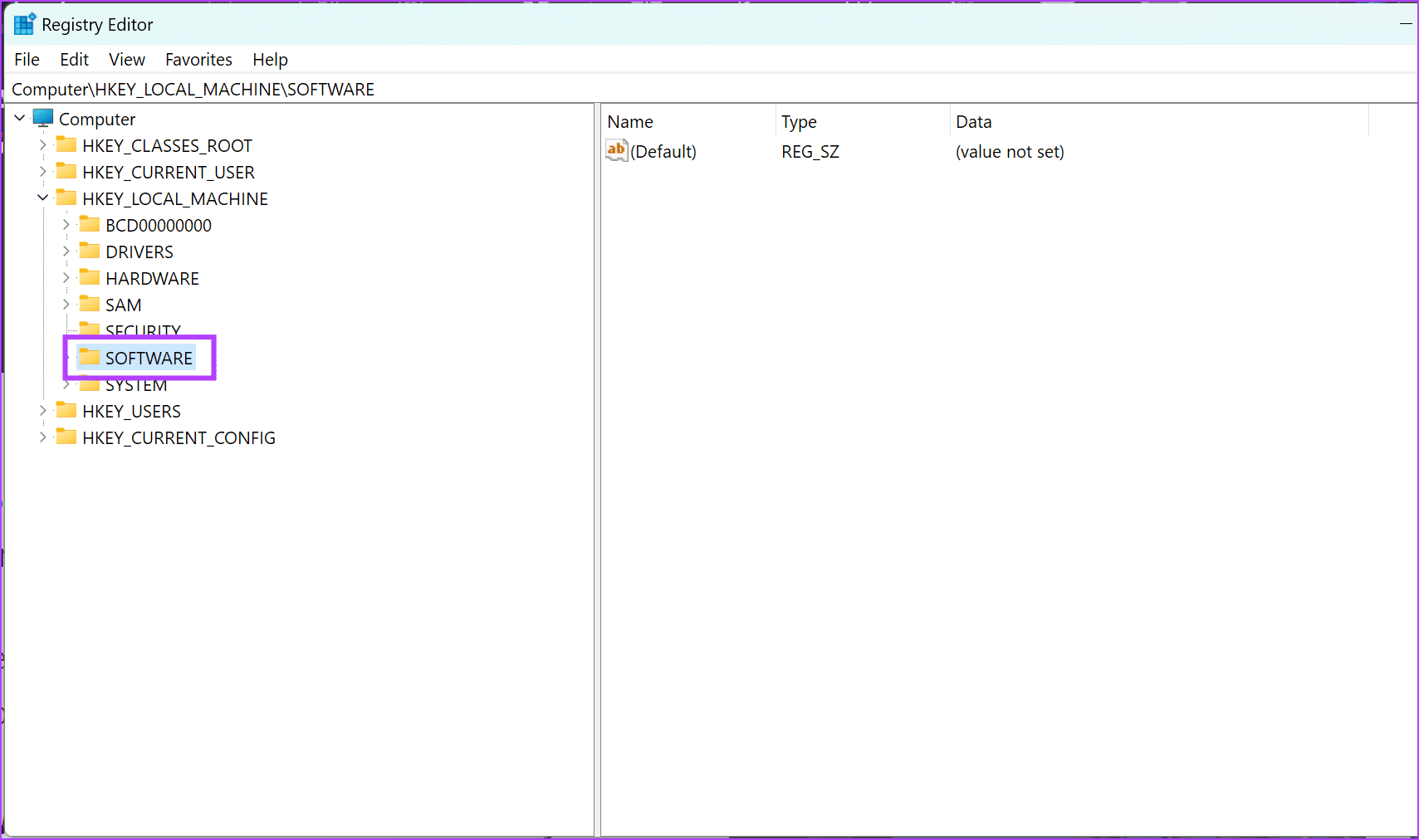Select the HKEY_LOCAL_MACHINE key
The height and width of the screenshot is (840, 1419).
pyautogui.click(x=175, y=199)
